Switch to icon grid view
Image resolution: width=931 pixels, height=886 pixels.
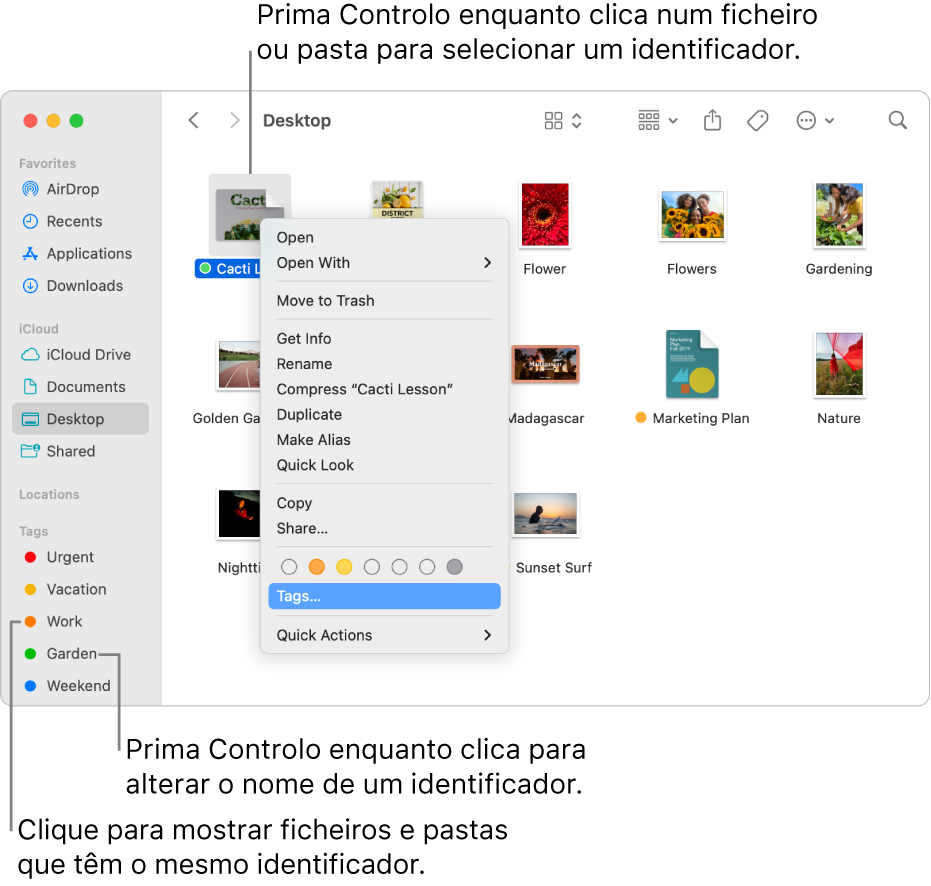(553, 121)
